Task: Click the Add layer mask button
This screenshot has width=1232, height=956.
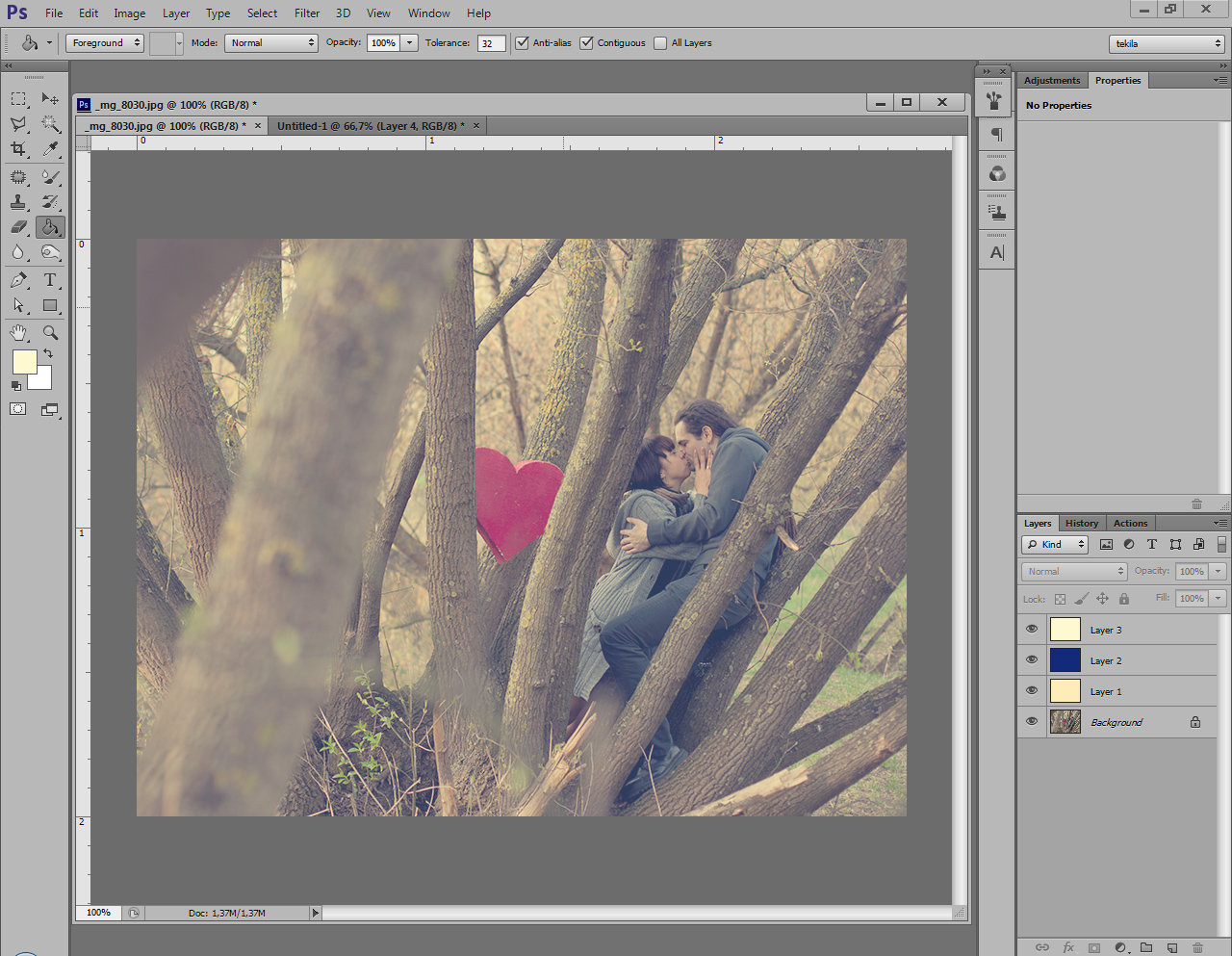Action: pos(1094,947)
